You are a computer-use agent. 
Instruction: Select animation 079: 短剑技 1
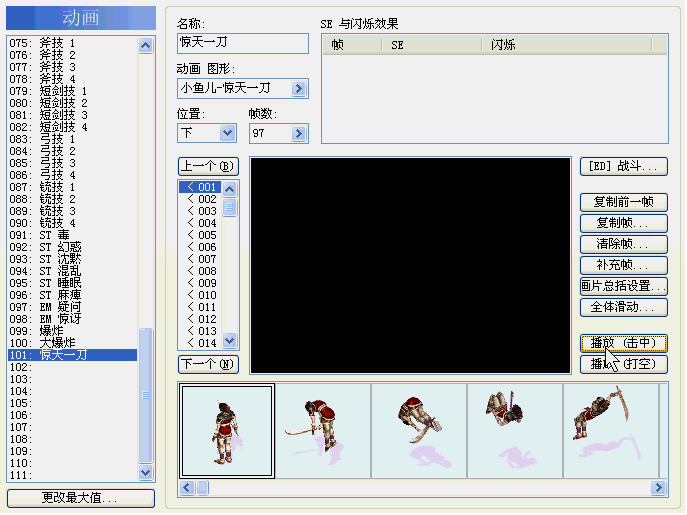click(x=72, y=91)
